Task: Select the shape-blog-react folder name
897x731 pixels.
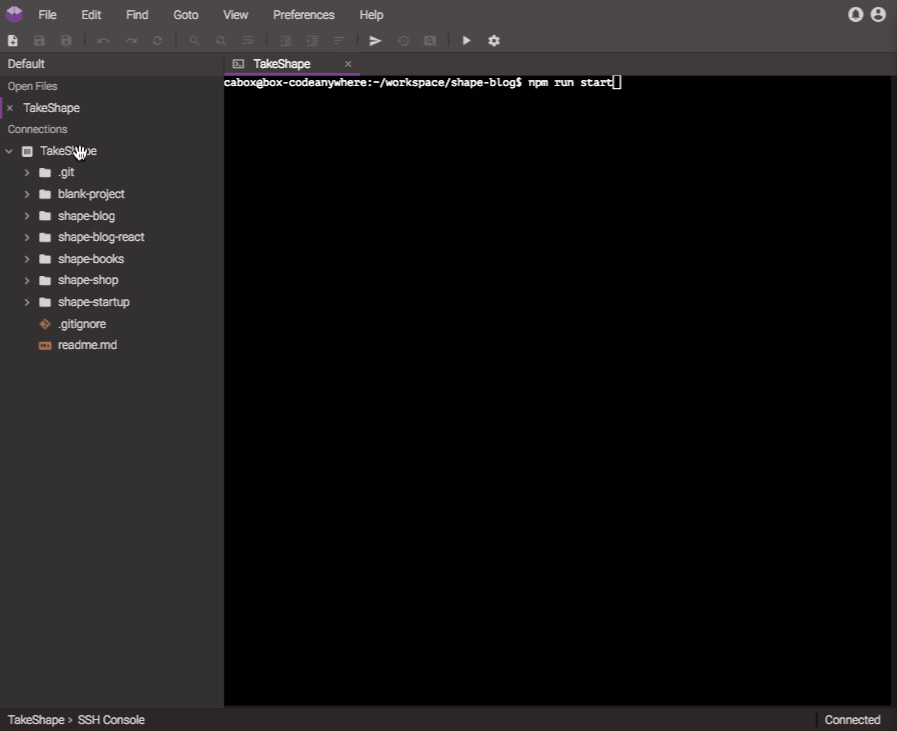Action: pyautogui.click(x=101, y=237)
